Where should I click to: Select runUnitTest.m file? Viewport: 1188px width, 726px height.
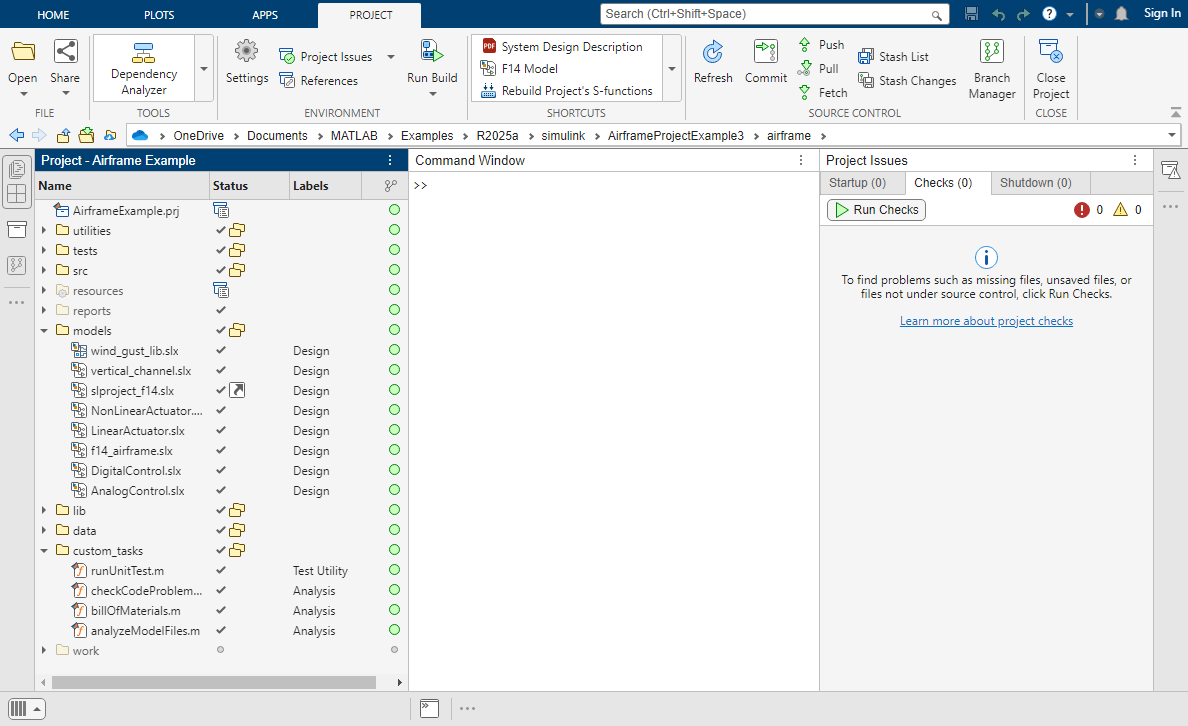pyautogui.click(x=127, y=571)
